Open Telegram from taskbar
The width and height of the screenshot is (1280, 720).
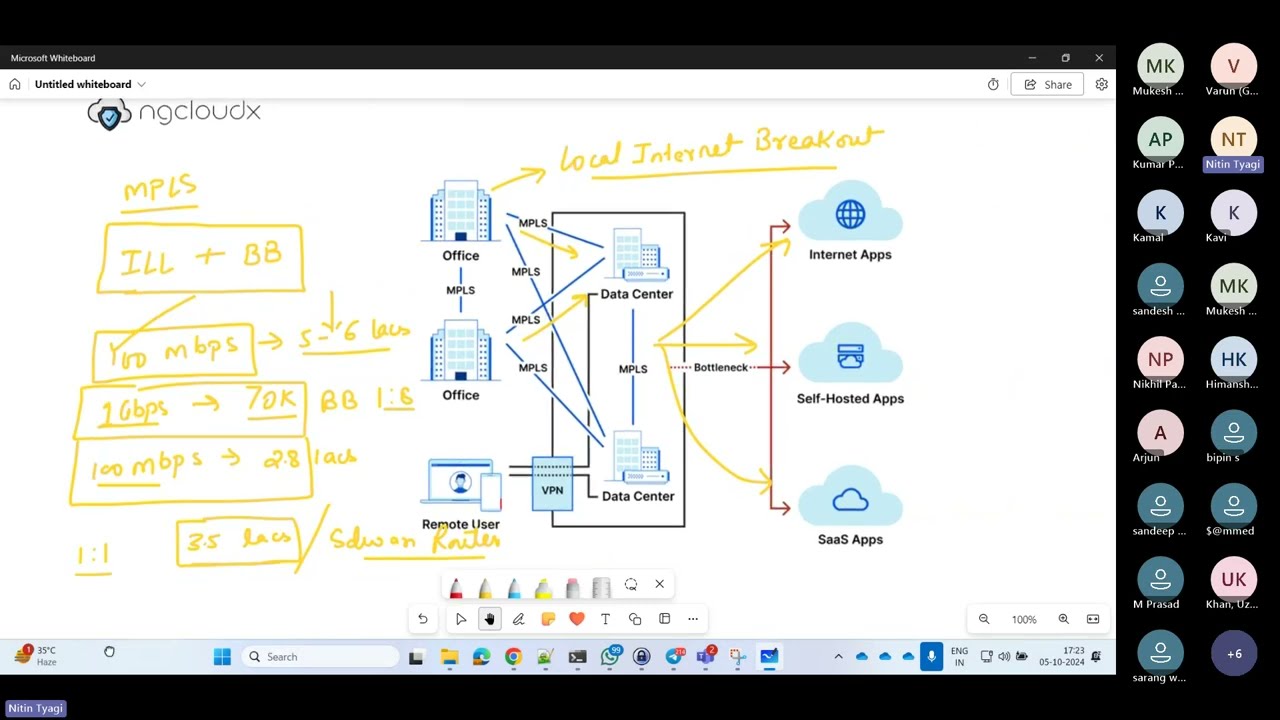coord(674,657)
